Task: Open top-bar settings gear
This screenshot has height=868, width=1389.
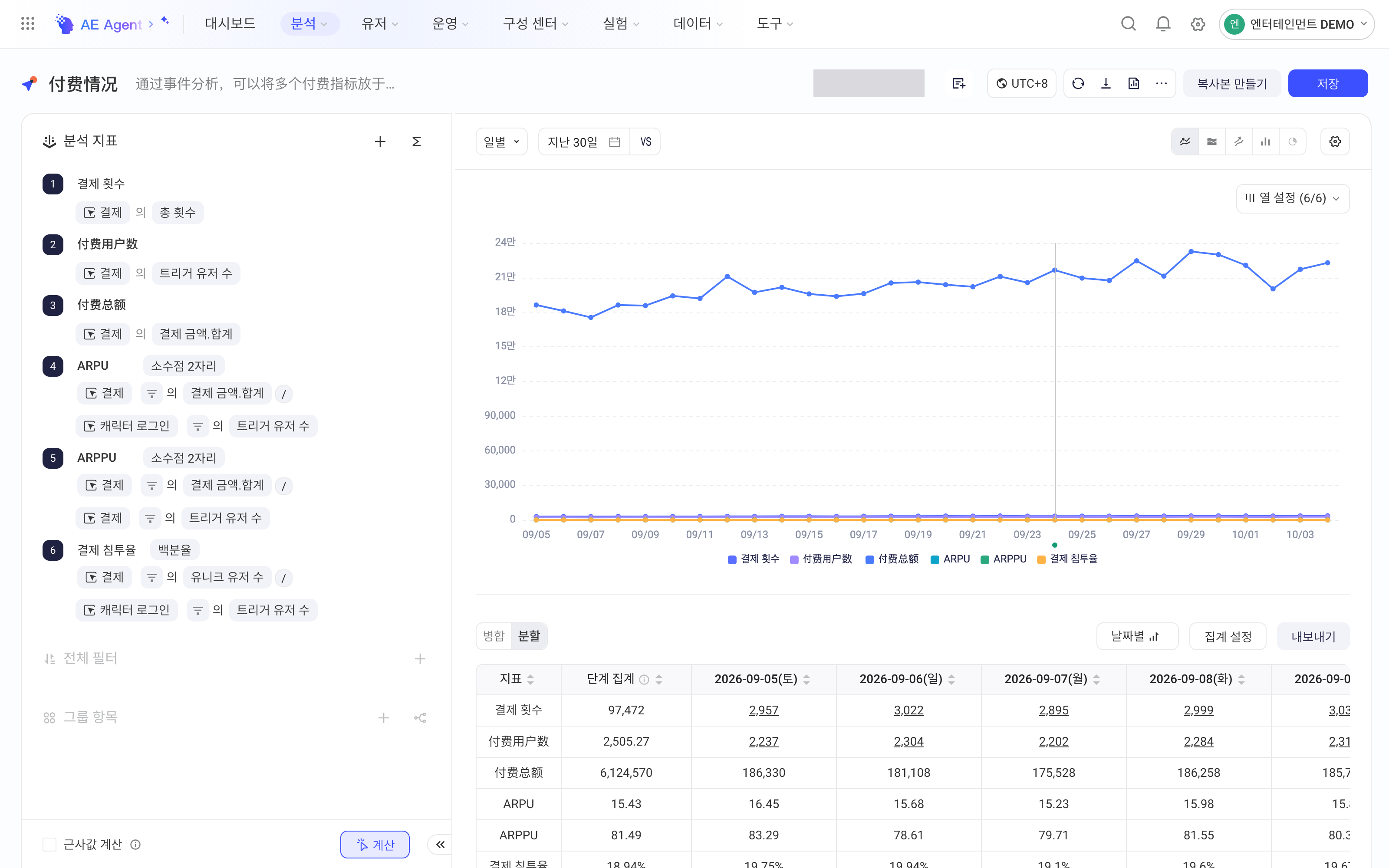Action: pos(1197,23)
